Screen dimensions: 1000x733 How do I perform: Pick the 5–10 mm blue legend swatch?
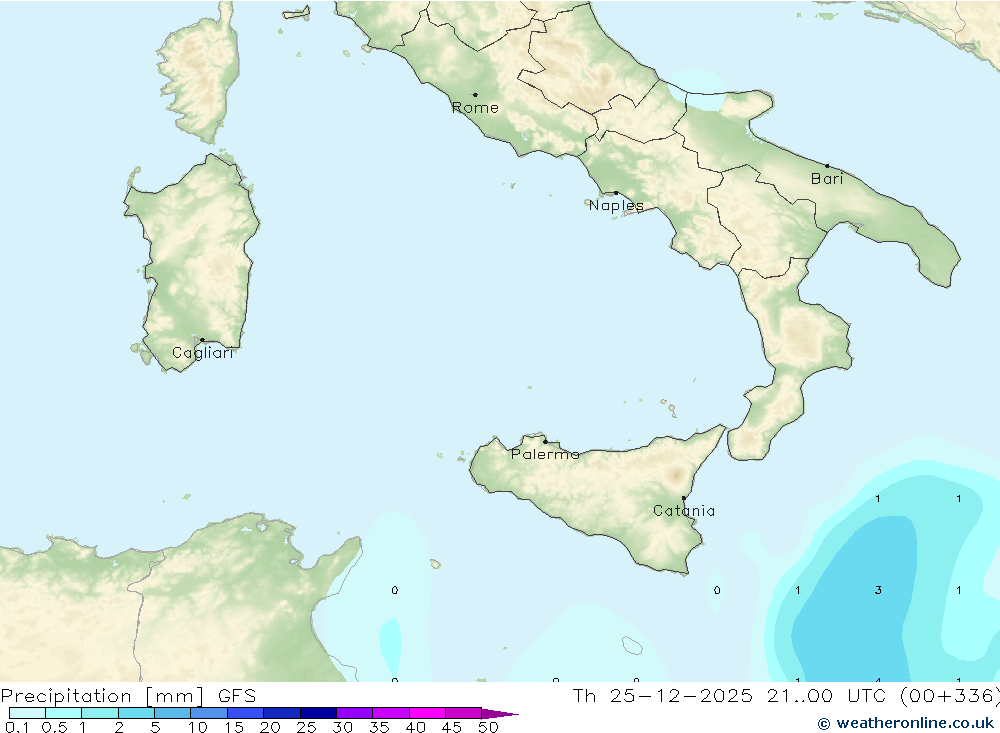173,713
